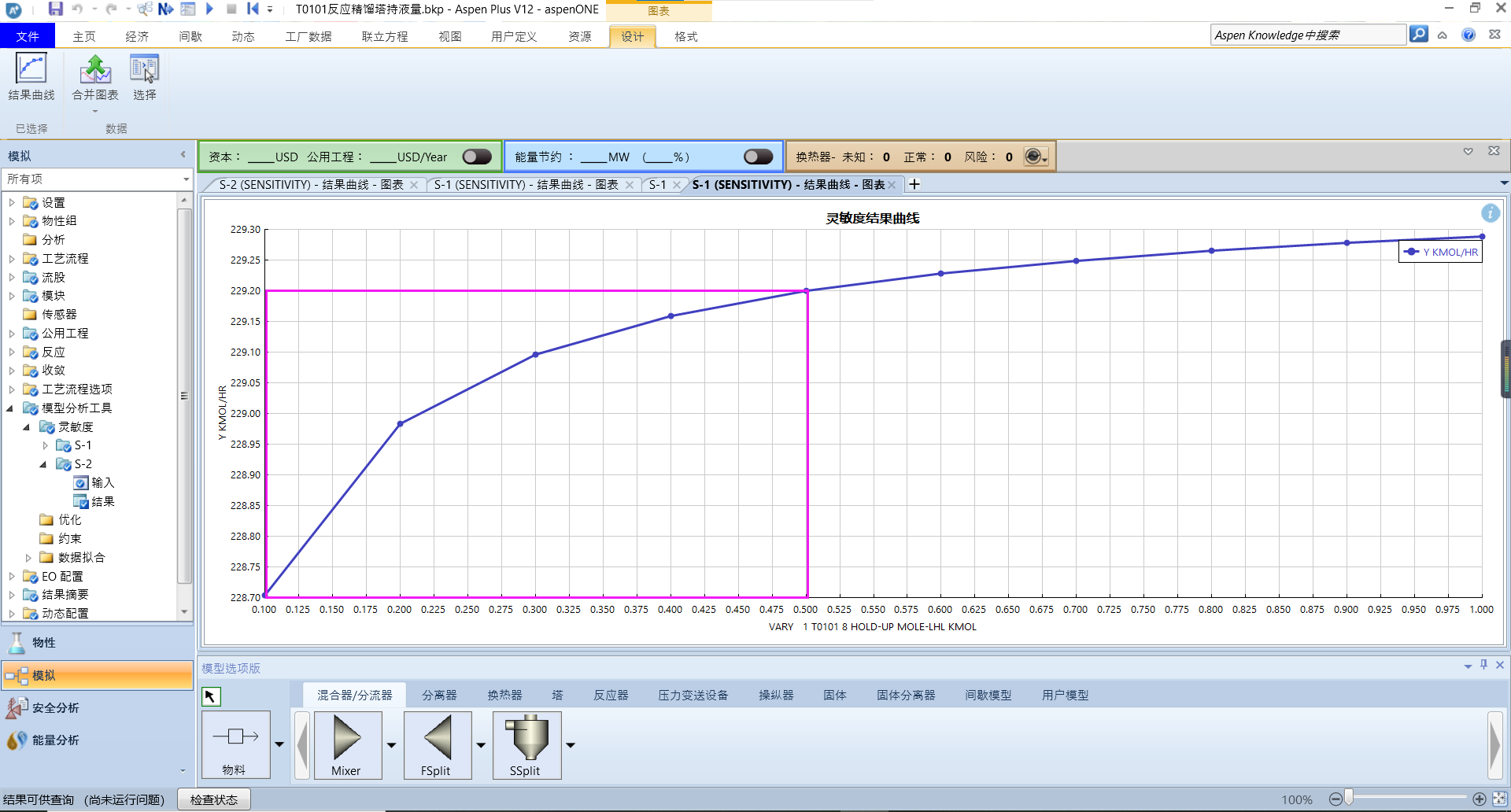Switch to the 动态 ribbon tab

tap(243, 36)
